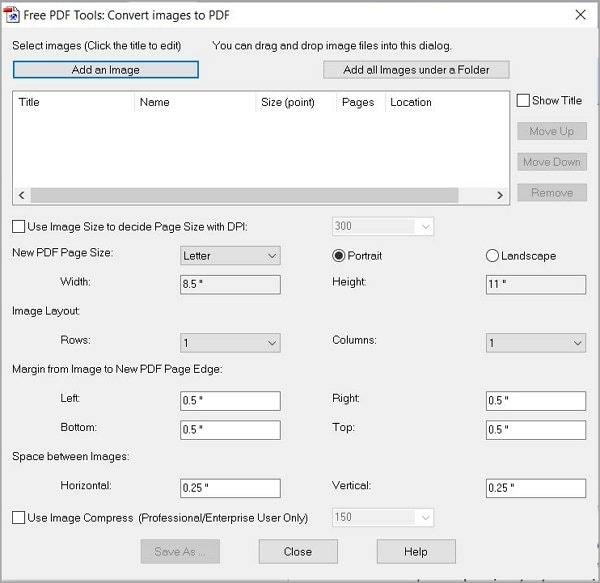
Task: Click the Close button at bottom
Action: point(298,551)
